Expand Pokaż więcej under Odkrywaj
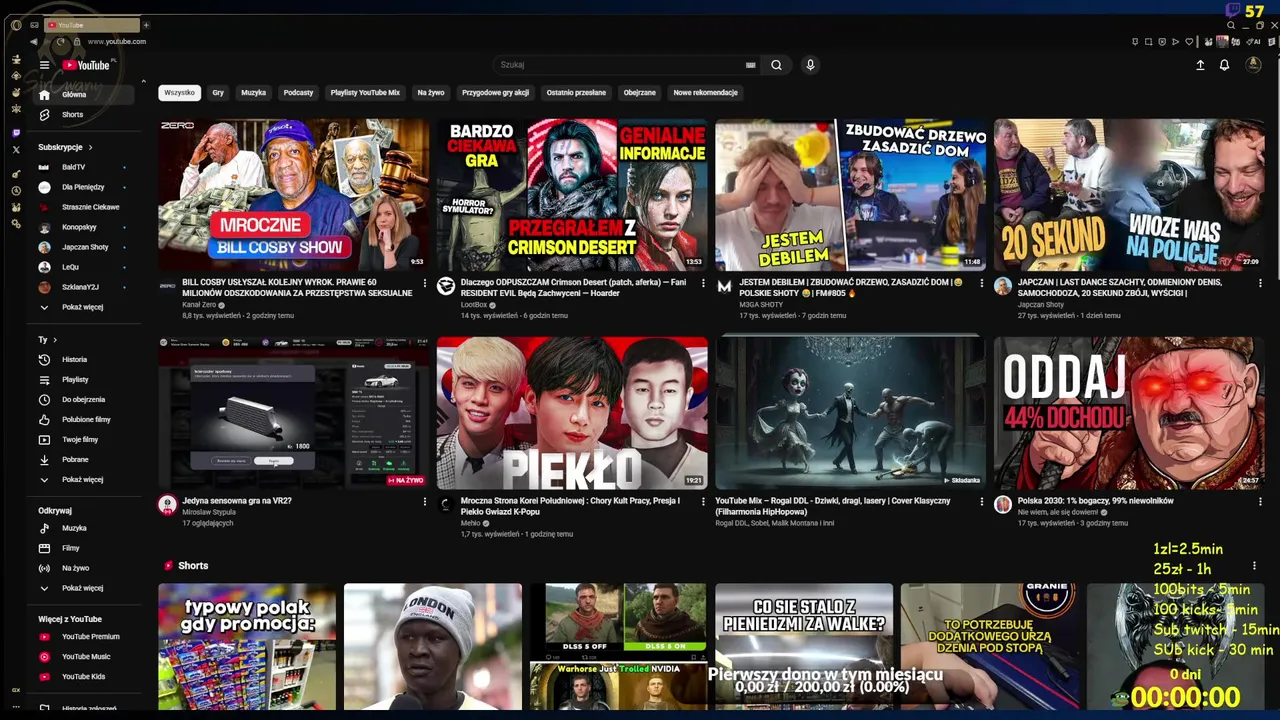1280x720 pixels. [84, 588]
